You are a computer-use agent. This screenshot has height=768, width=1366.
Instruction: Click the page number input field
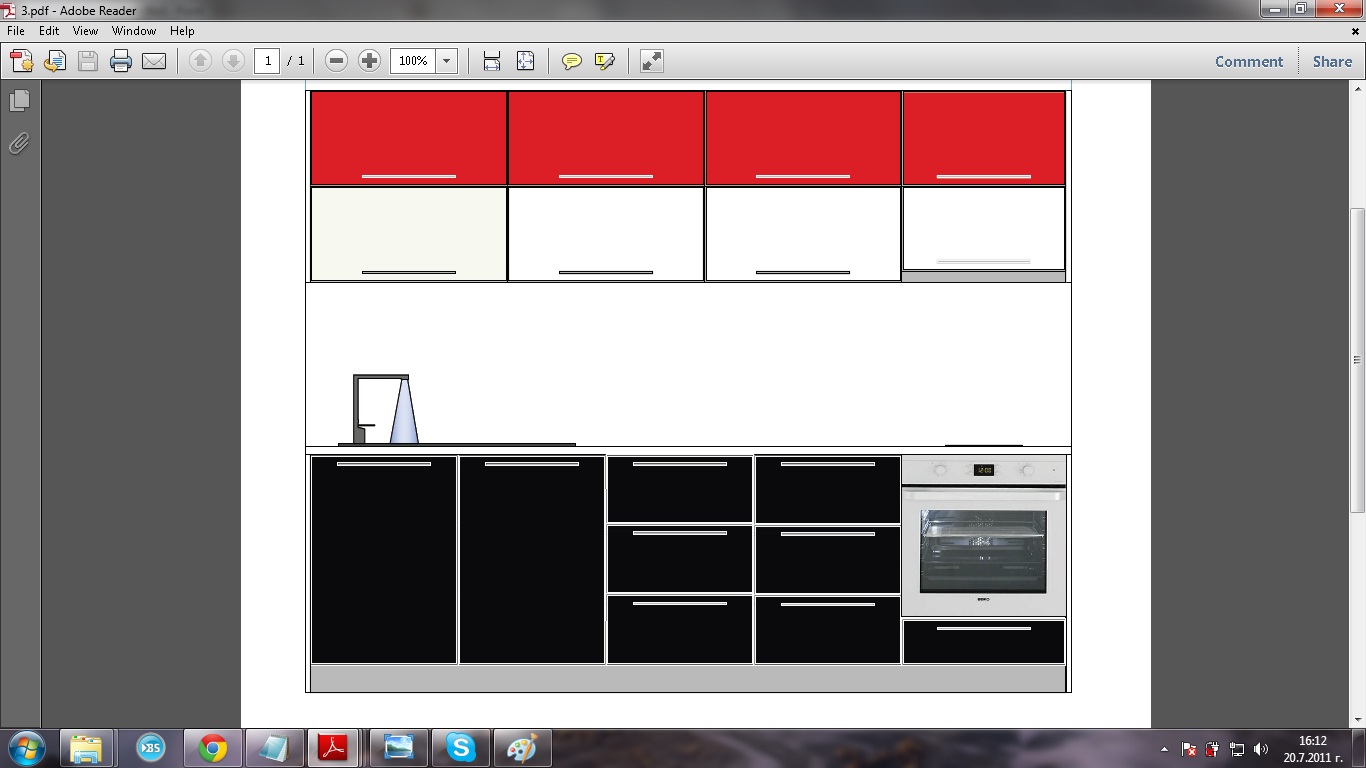point(267,61)
